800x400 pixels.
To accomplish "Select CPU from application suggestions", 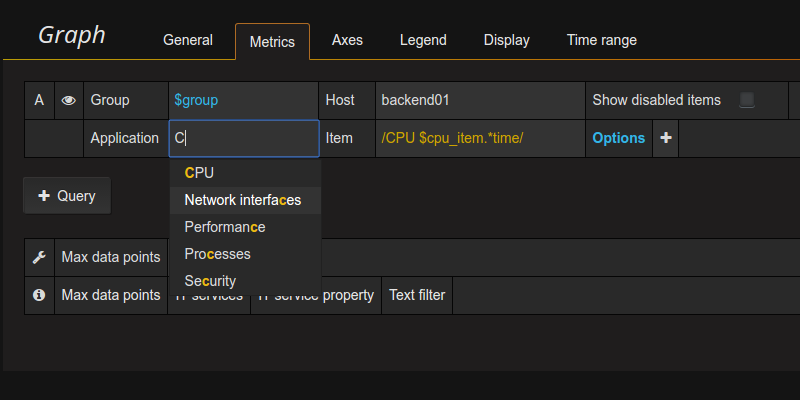I will (199, 172).
